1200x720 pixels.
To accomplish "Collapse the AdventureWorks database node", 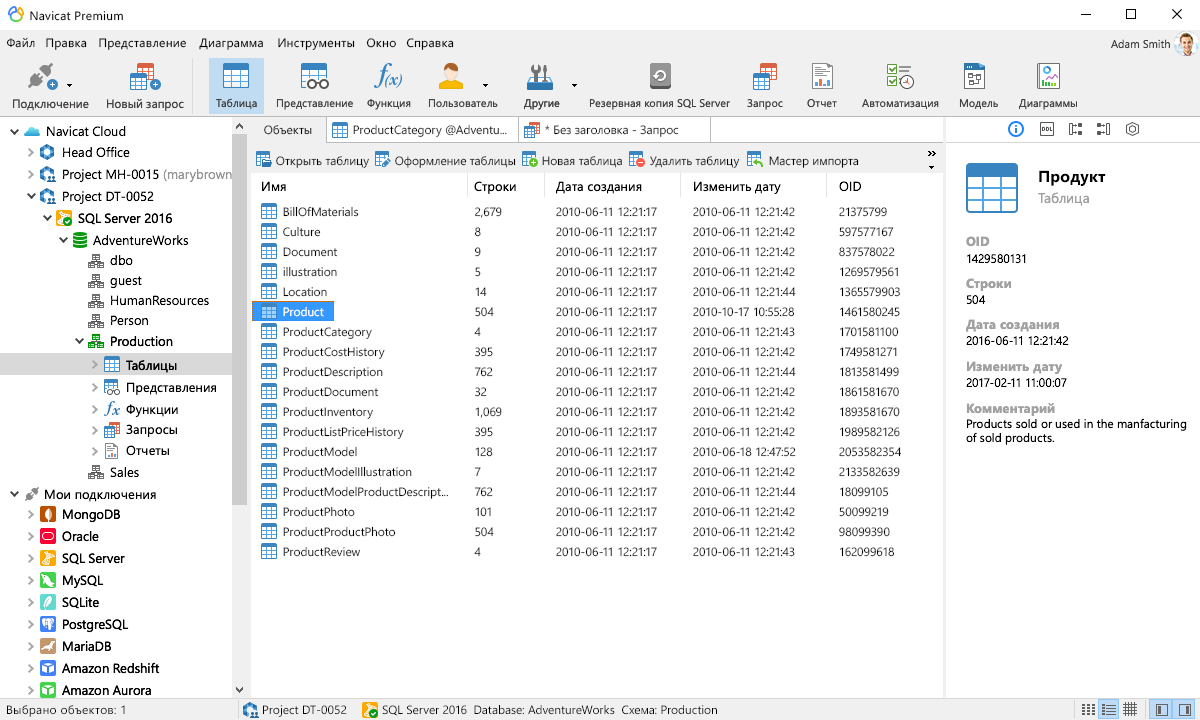I will (62, 241).
